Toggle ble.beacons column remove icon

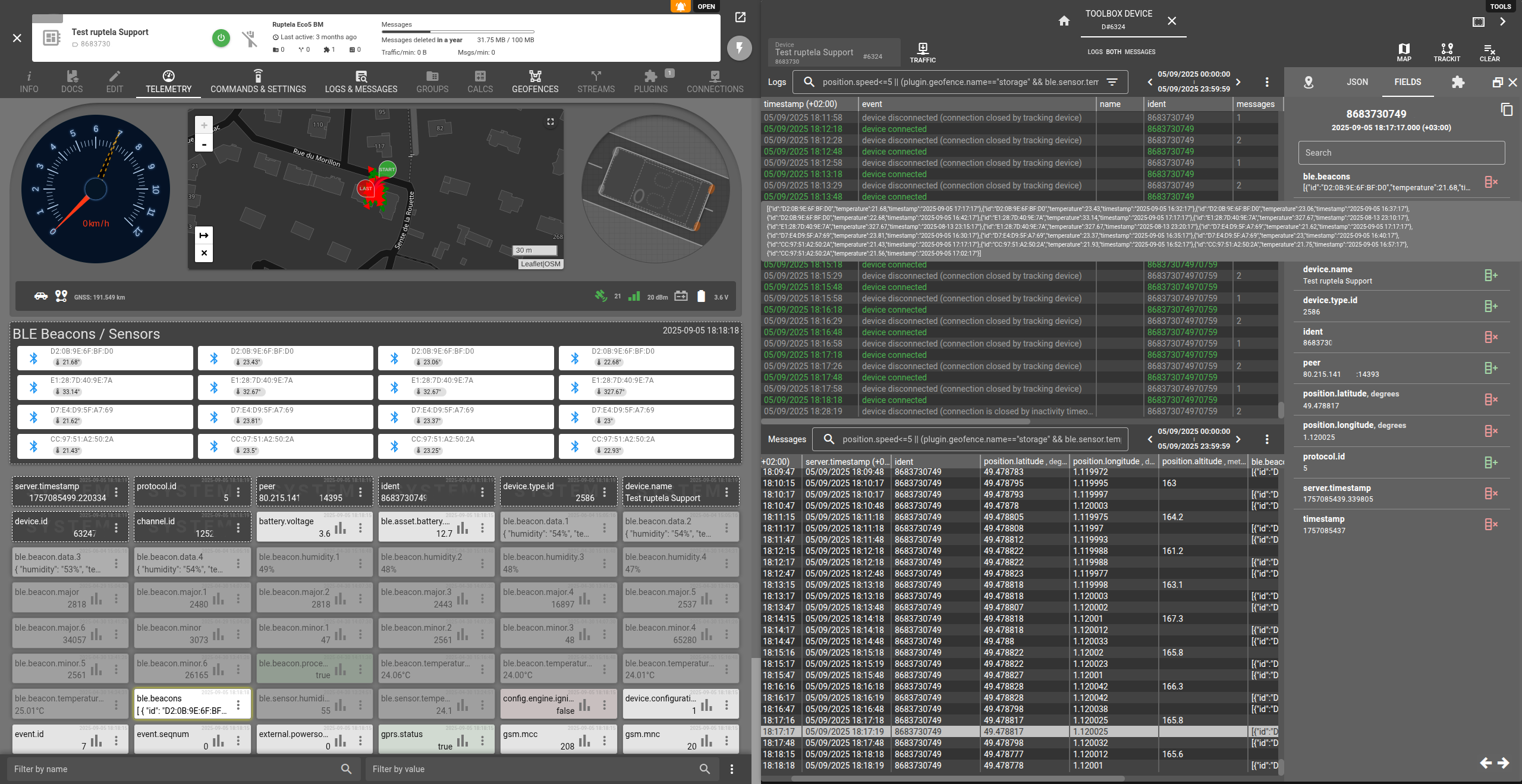coord(1490,182)
